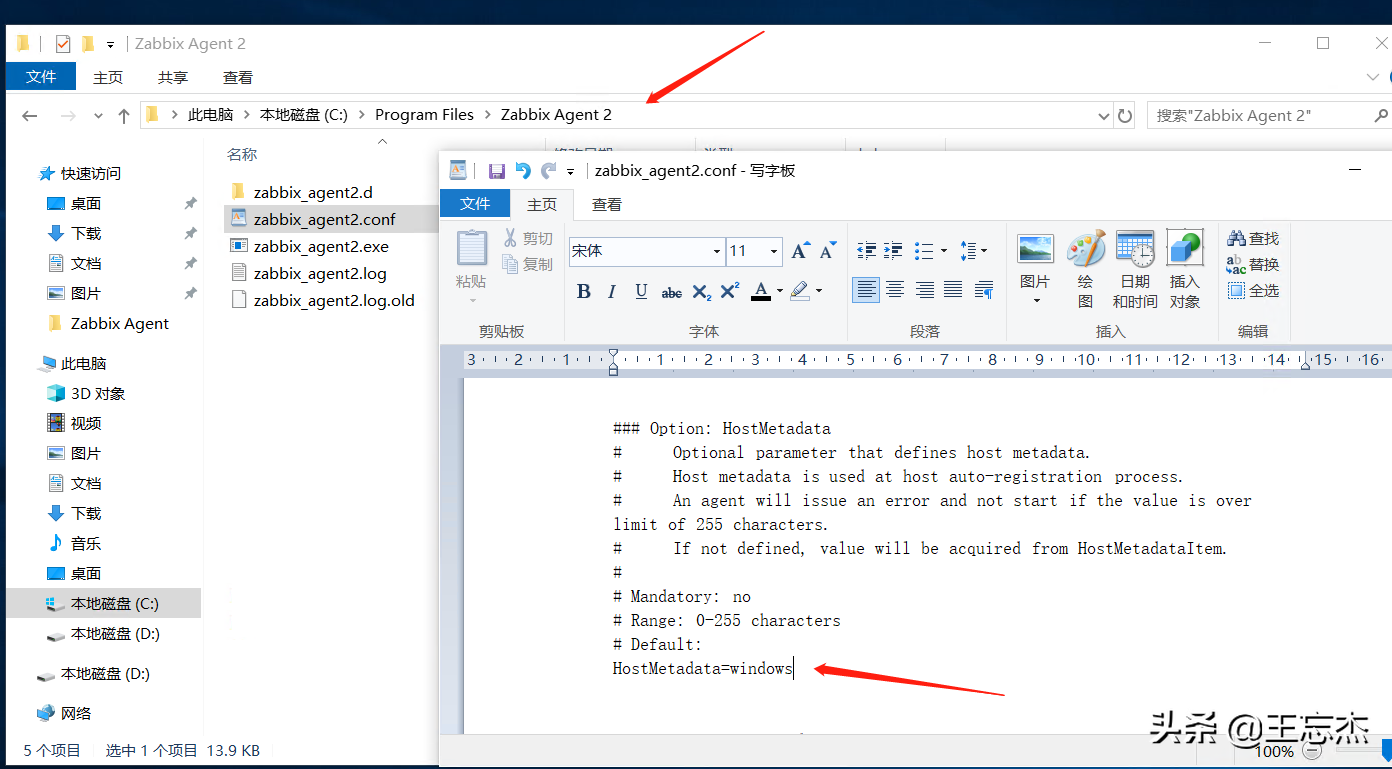The height and width of the screenshot is (769, 1392).
Task: Switch to WordPad 主页 tab
Action: pyautogui.click(x=542, y=204)
